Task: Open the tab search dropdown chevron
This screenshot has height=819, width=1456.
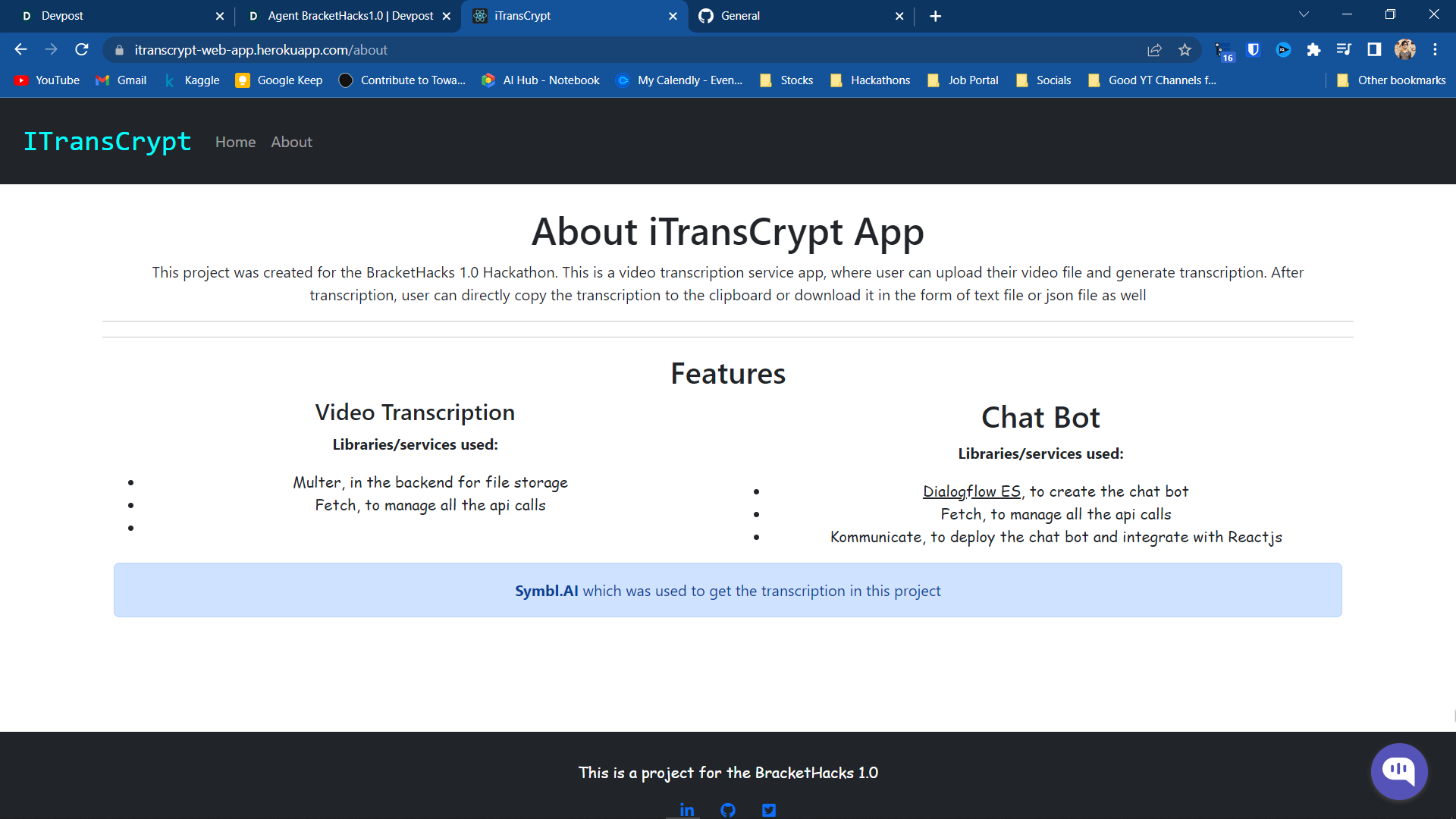Action: 1304,15
